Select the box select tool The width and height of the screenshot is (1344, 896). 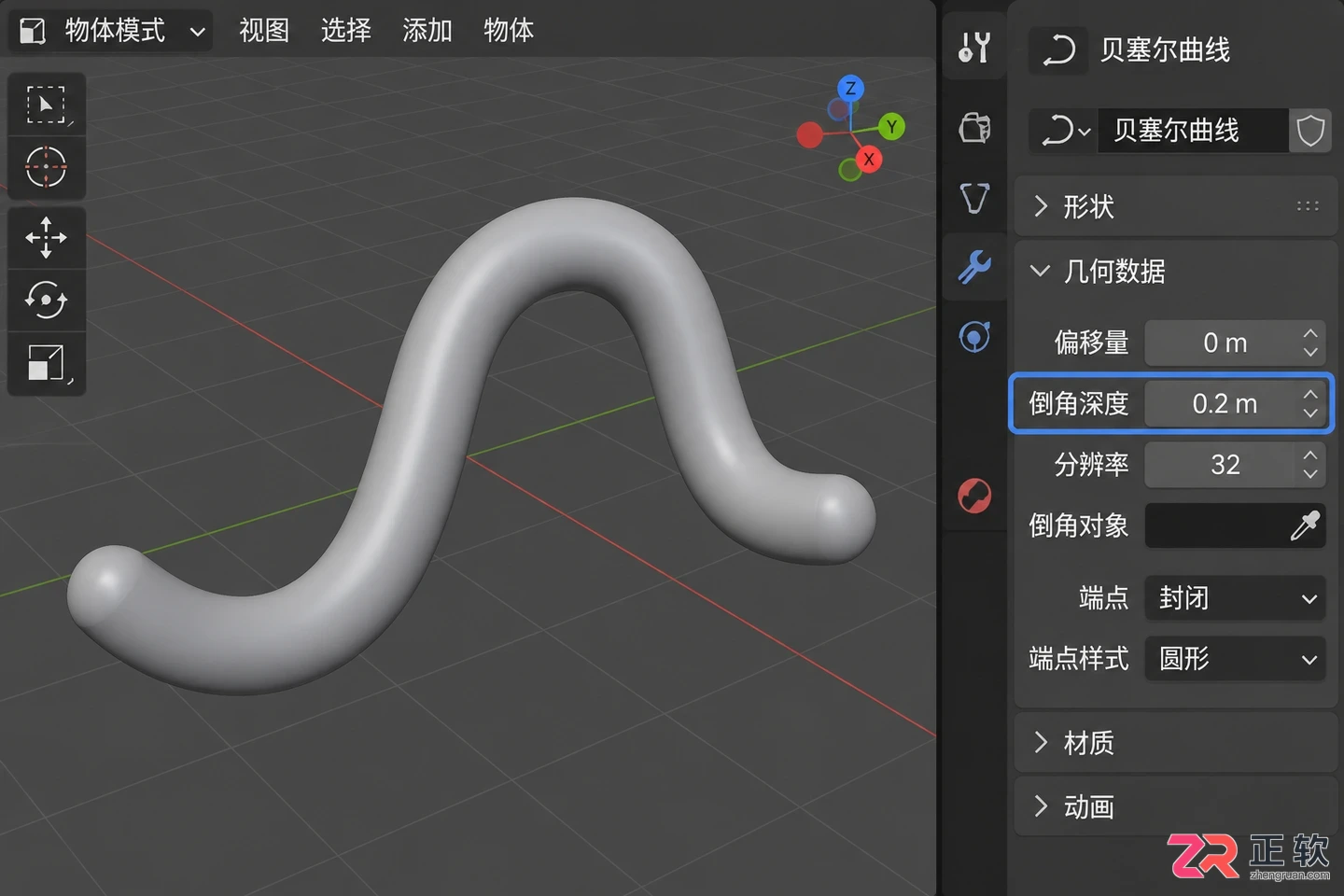pyautogui.click(x=46, y=105)
